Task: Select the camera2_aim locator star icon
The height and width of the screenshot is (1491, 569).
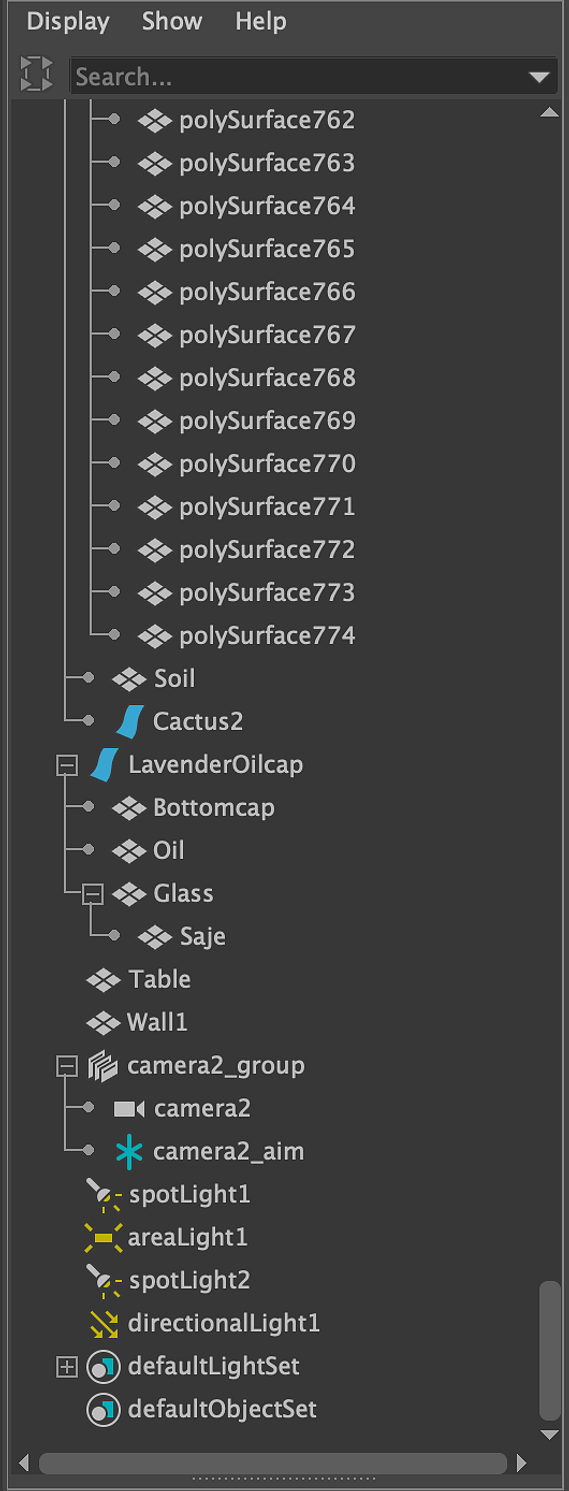Action: pos(129,1151)
